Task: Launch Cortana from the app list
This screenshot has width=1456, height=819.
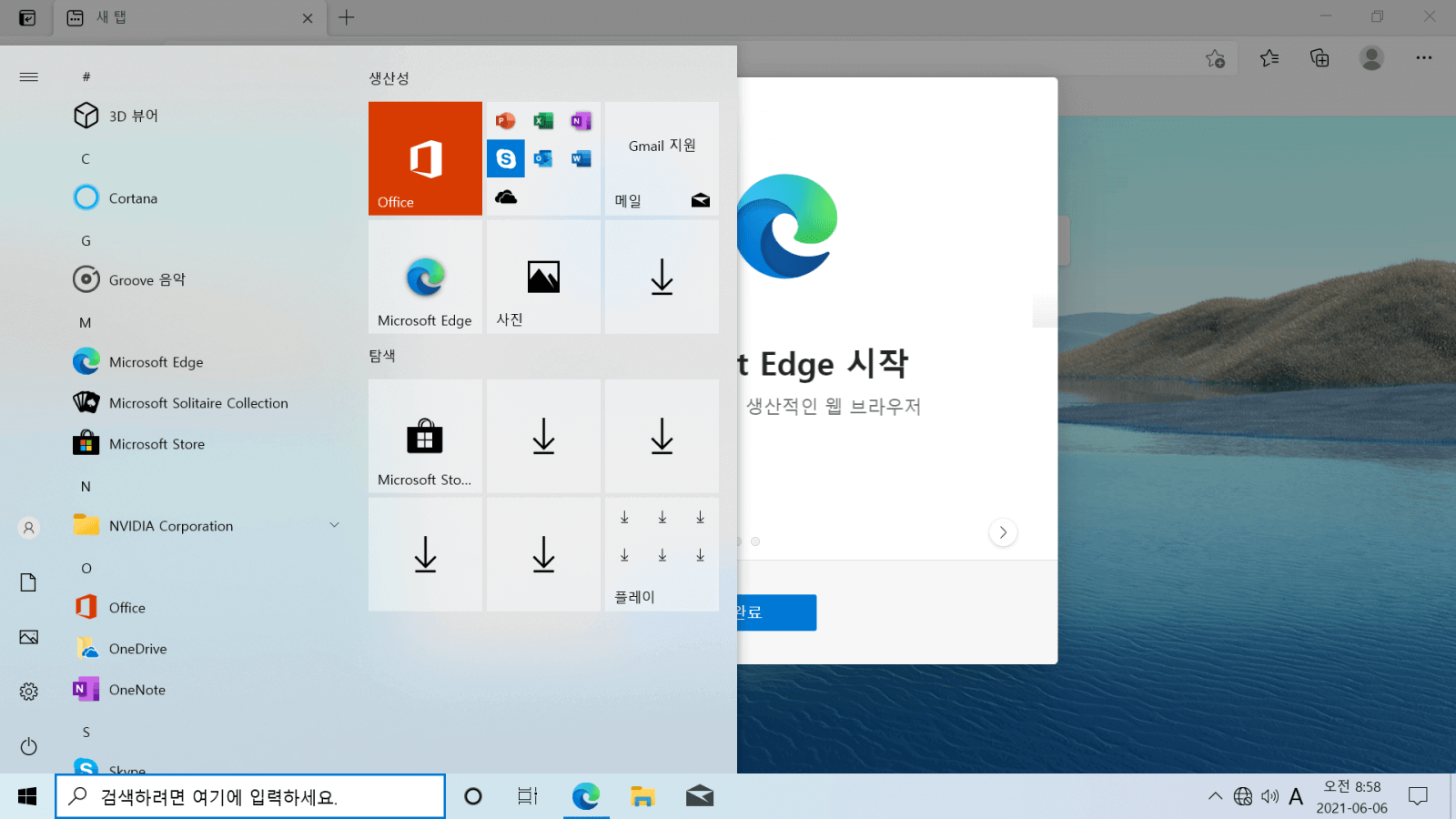Action: [209, 197]
